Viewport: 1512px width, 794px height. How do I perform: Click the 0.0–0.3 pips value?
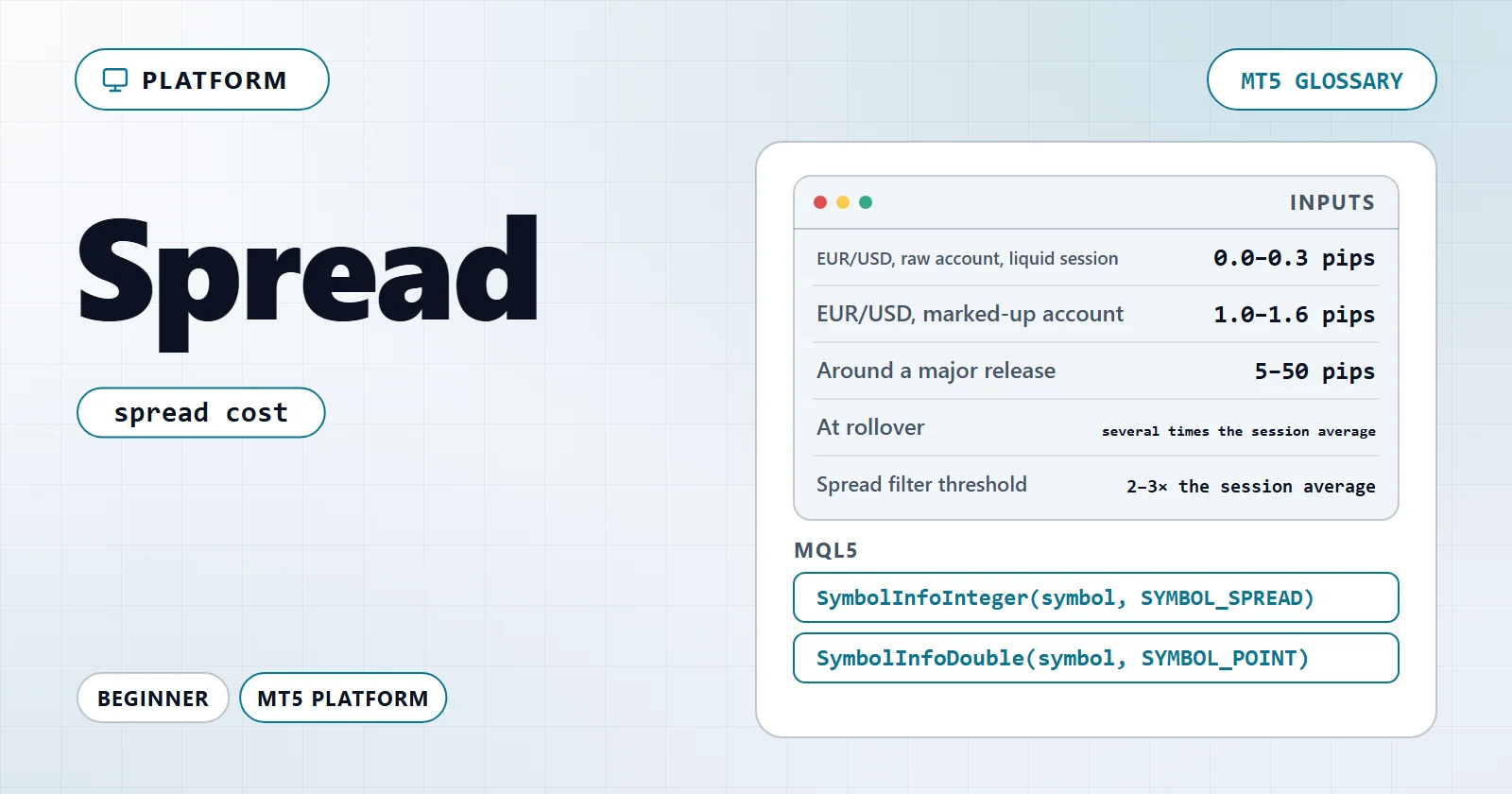(1294, 258)
